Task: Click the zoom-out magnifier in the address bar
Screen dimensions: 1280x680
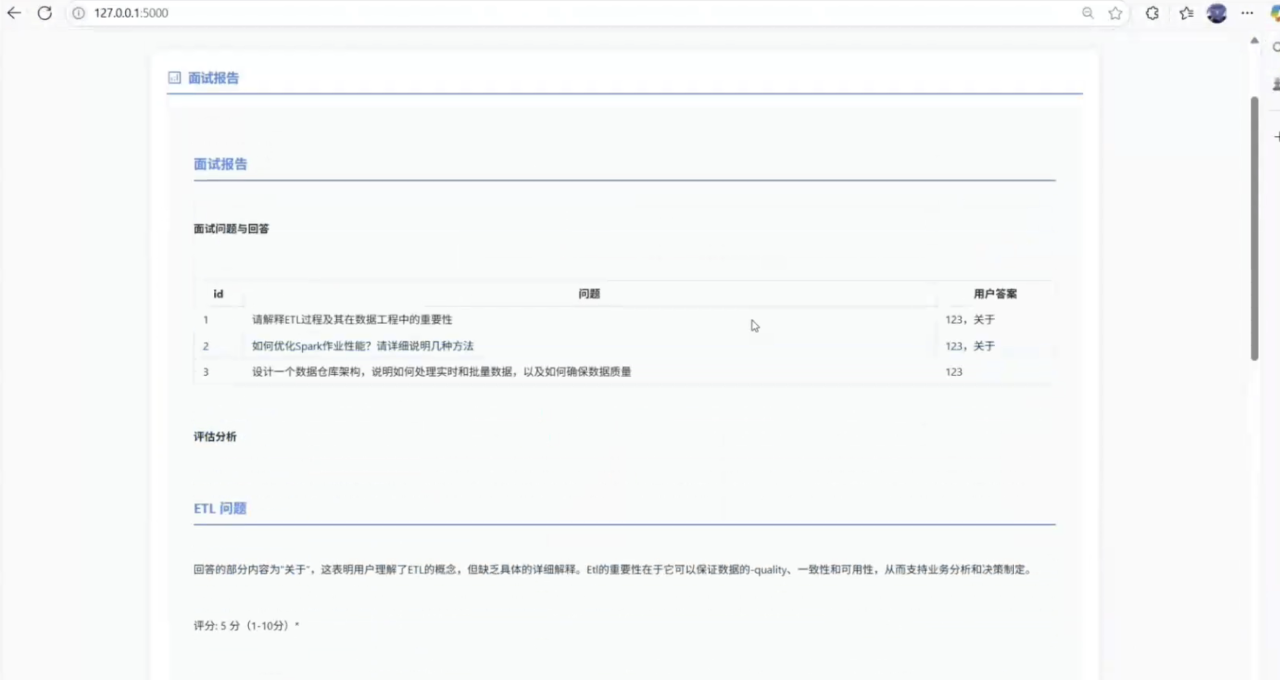Action: coord(1088,13)
